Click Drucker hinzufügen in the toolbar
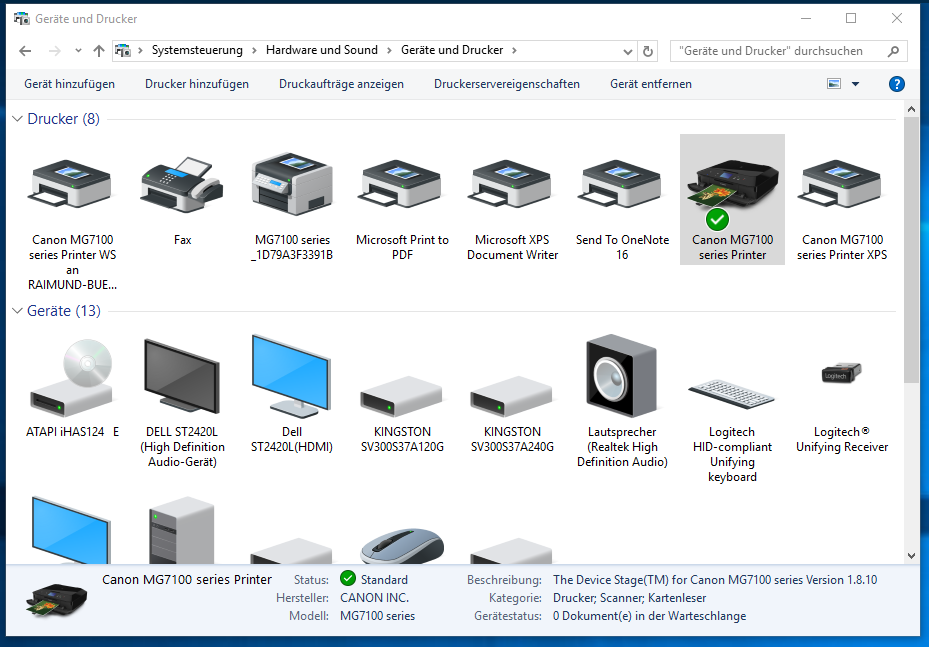929x647 pixels. point(197,84)
